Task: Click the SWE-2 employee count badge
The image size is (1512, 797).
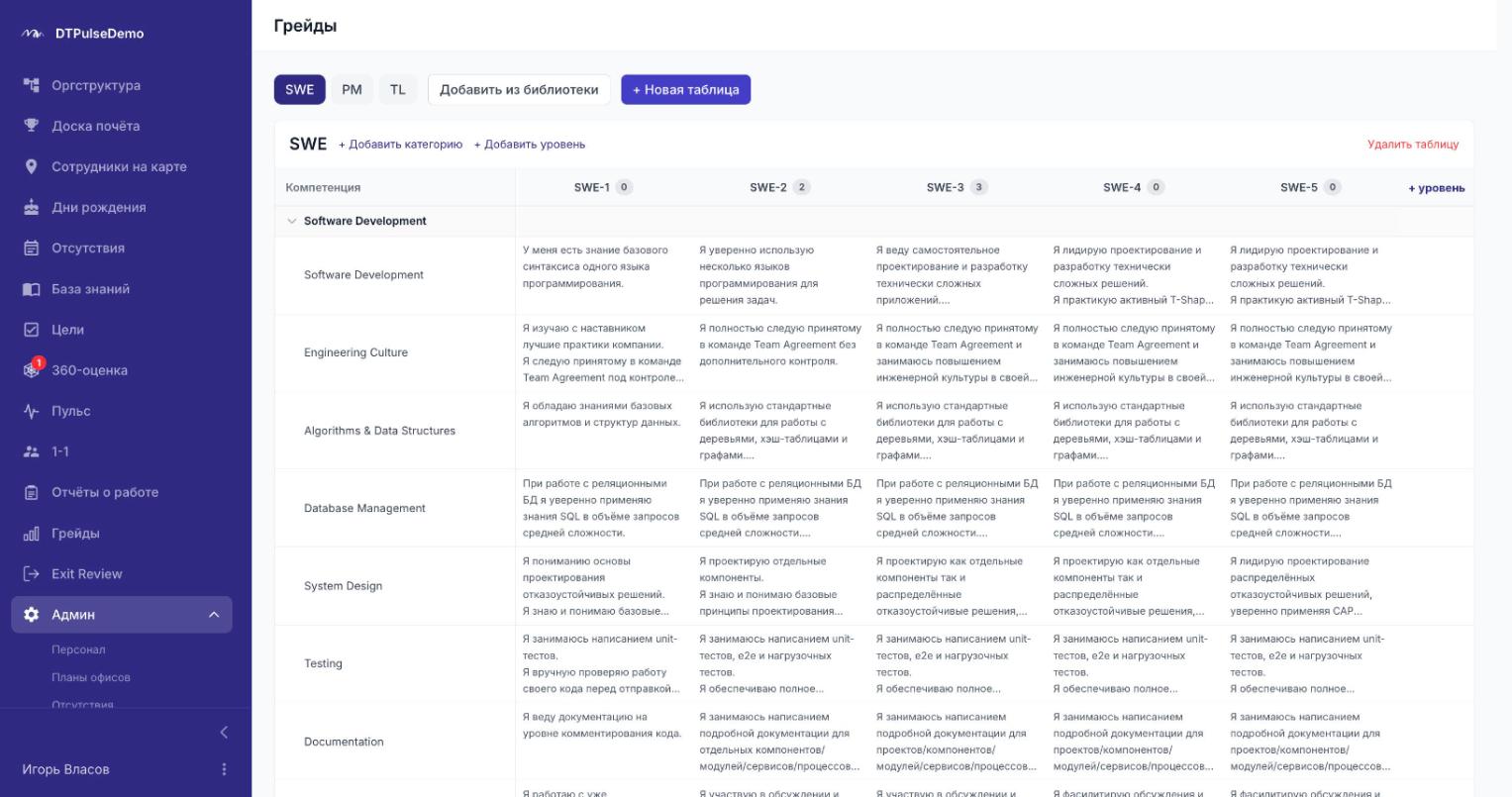Action: click(802, 187)
